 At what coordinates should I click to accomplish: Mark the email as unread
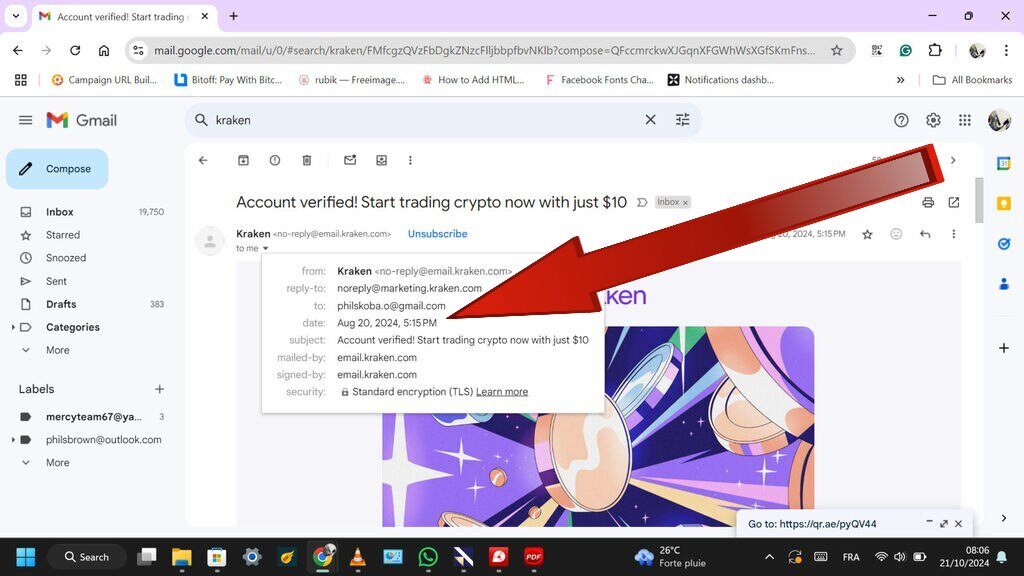350,160
